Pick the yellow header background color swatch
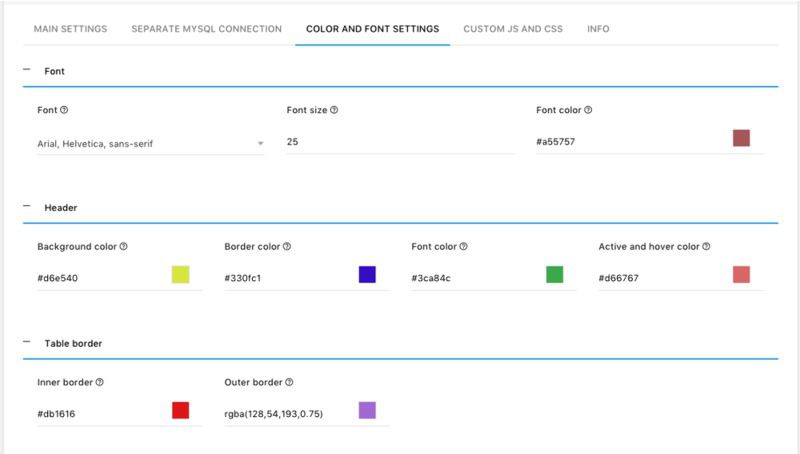The width and height of the screenshot is (800, 454). pos(180,274)
